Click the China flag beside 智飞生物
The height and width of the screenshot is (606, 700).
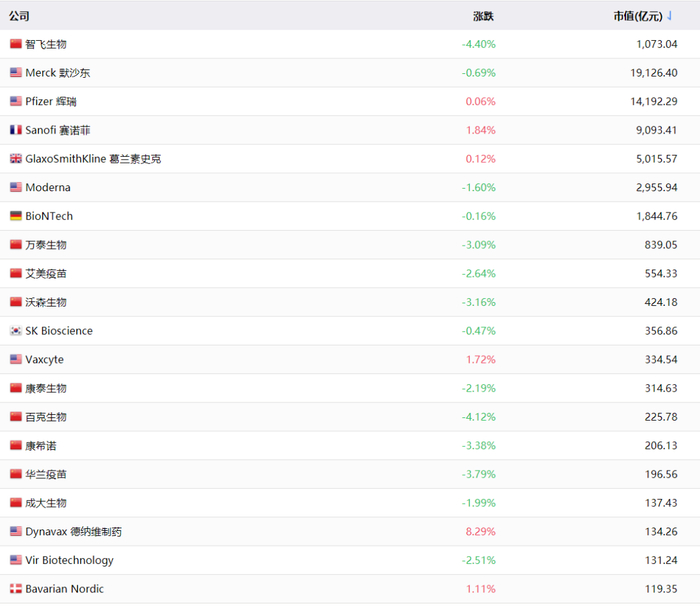(16, 44)
